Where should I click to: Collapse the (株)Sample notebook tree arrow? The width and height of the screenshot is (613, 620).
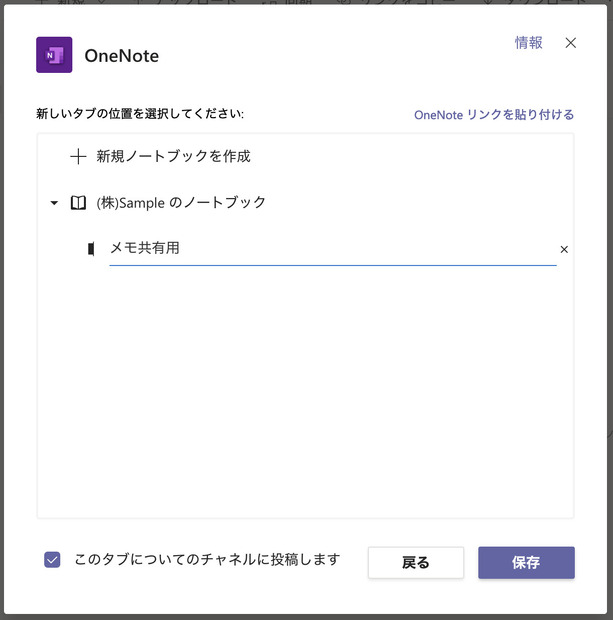point(54,203)
